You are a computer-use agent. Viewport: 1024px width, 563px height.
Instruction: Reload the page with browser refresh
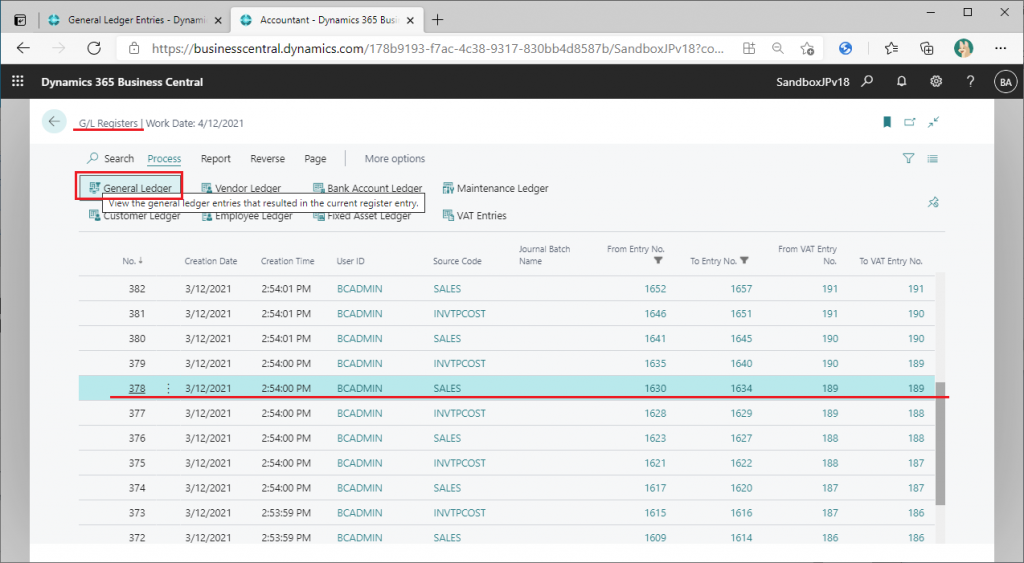tap(94, 48)
